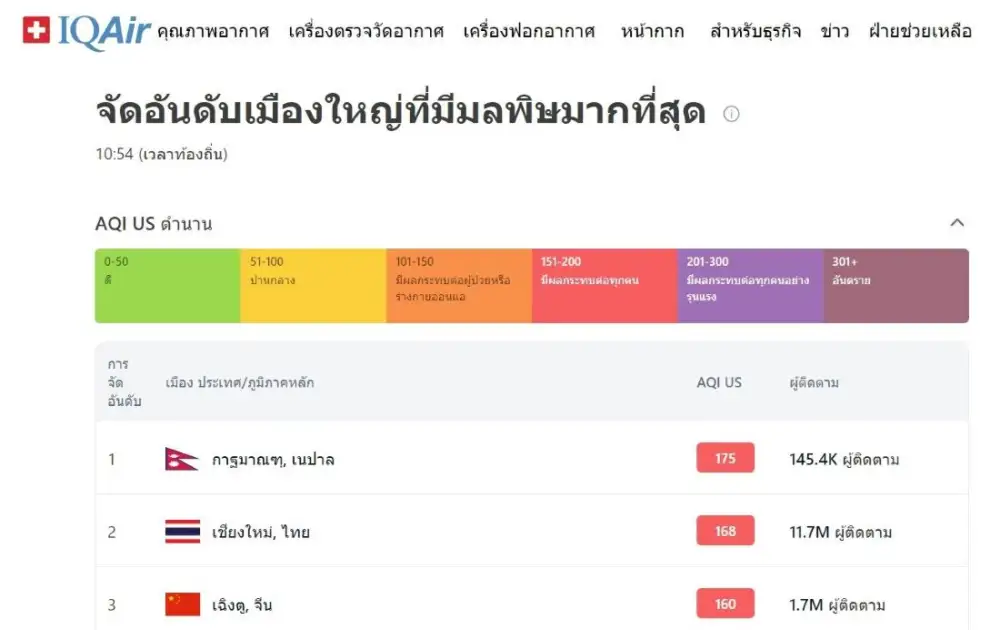This screenshot has height=630, width=1000.
Task: Select the หน้ากาก menu item
Action: pyautogui.click(x=653, y=31)
